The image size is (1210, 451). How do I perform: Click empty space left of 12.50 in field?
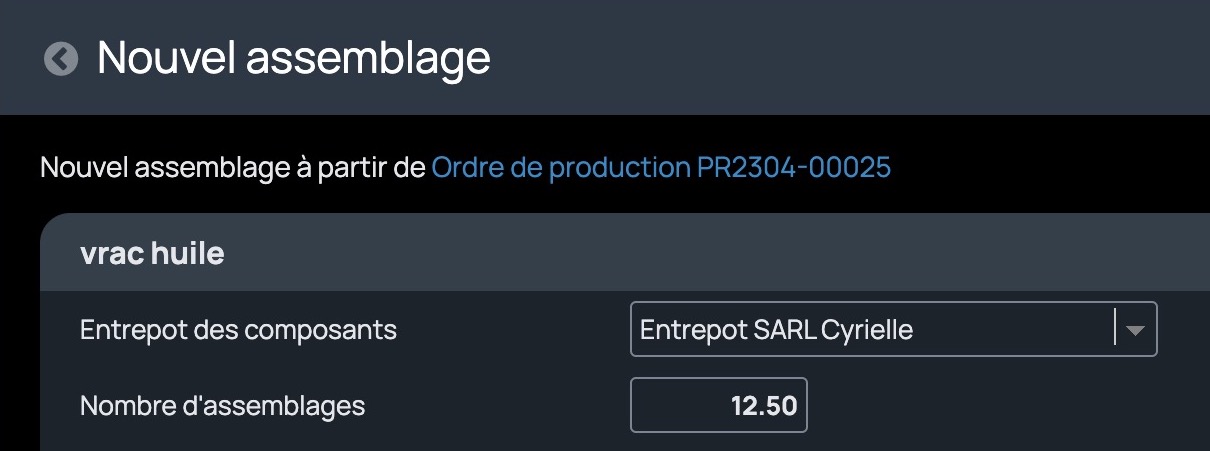[680, 405]
